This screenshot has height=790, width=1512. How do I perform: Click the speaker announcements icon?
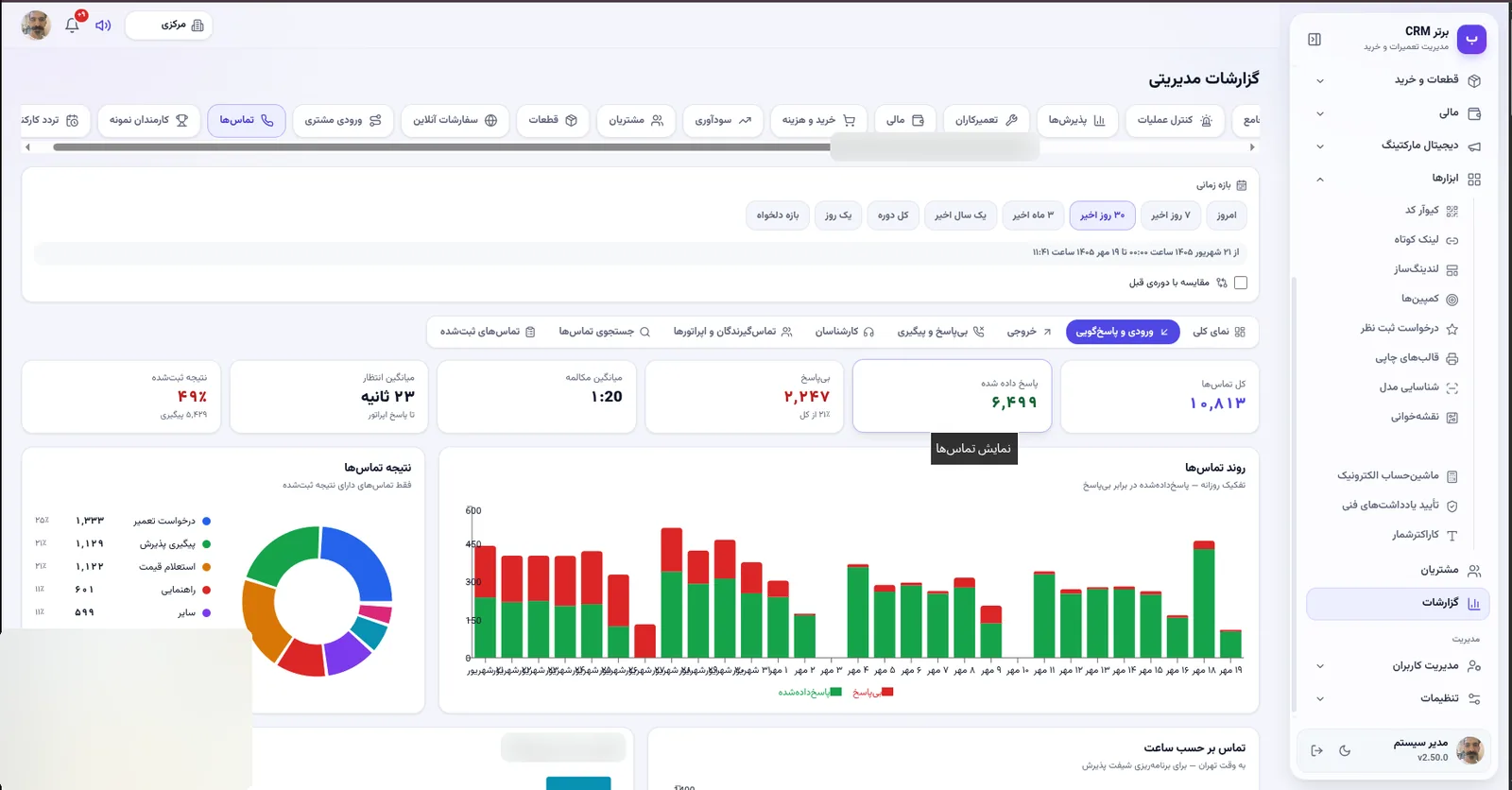[x=103, y=26]
